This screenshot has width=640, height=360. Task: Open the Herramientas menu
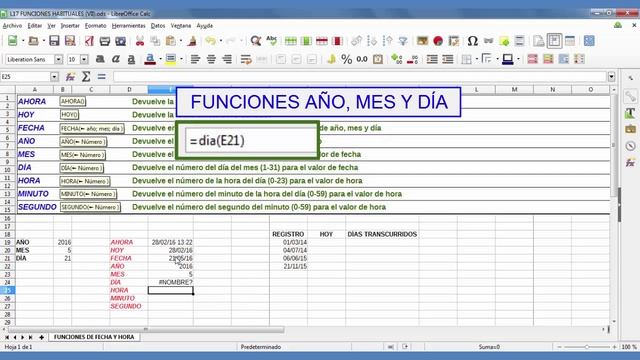point(129,26)
